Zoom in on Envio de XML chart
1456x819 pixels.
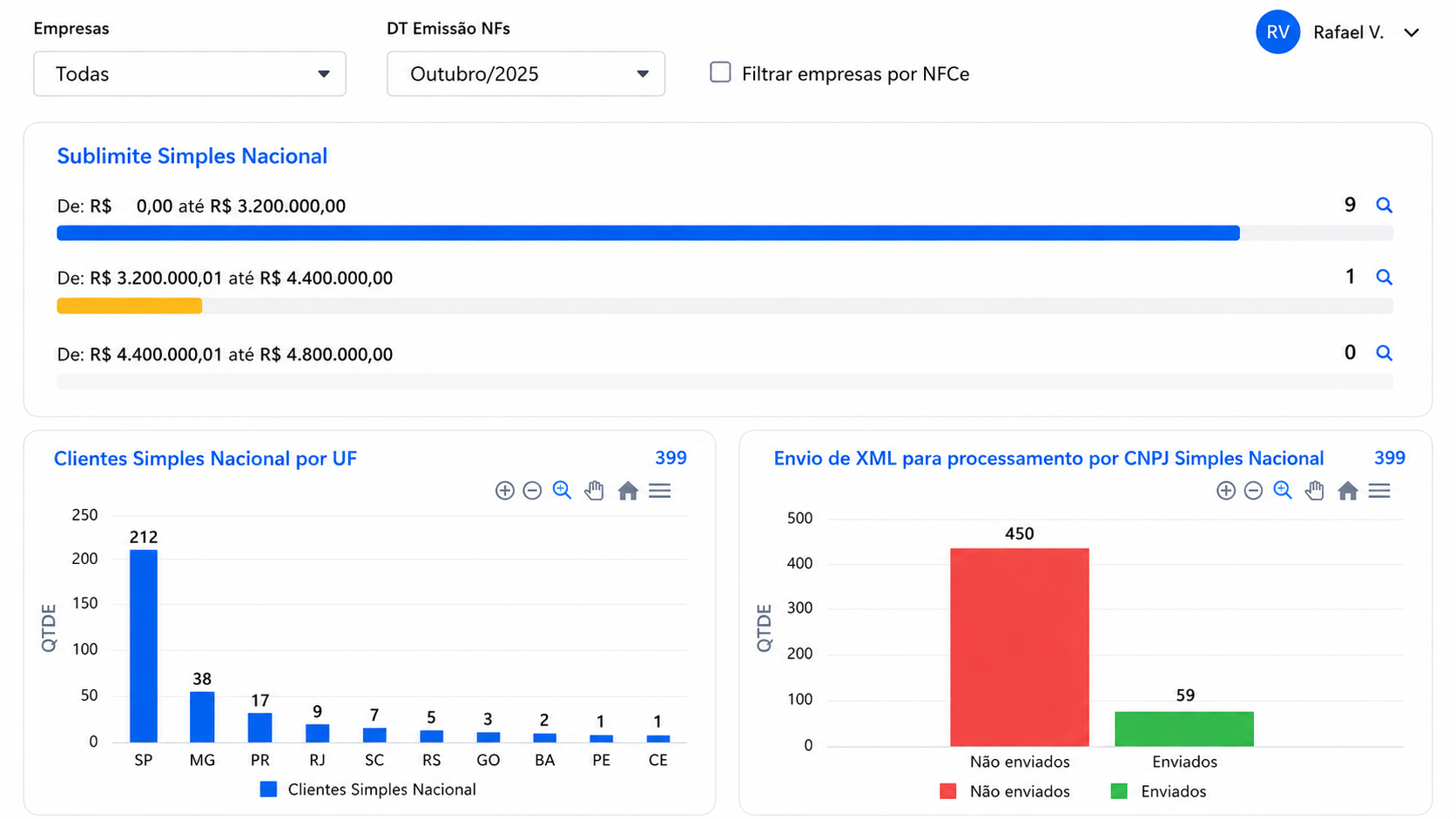(1225, 491)
